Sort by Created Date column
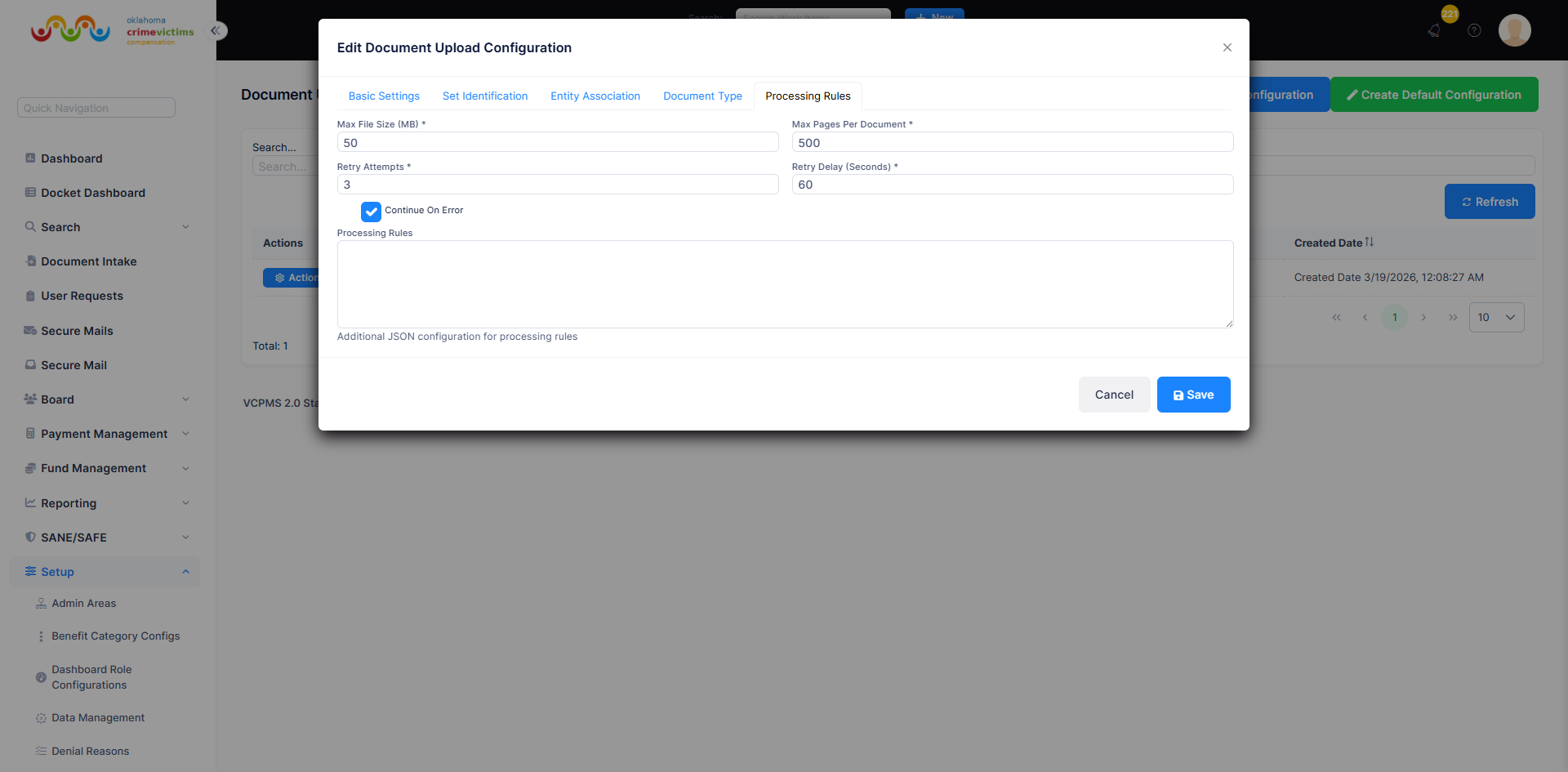The height and width of the screenshot is (772, 1568). (1333, 243)
